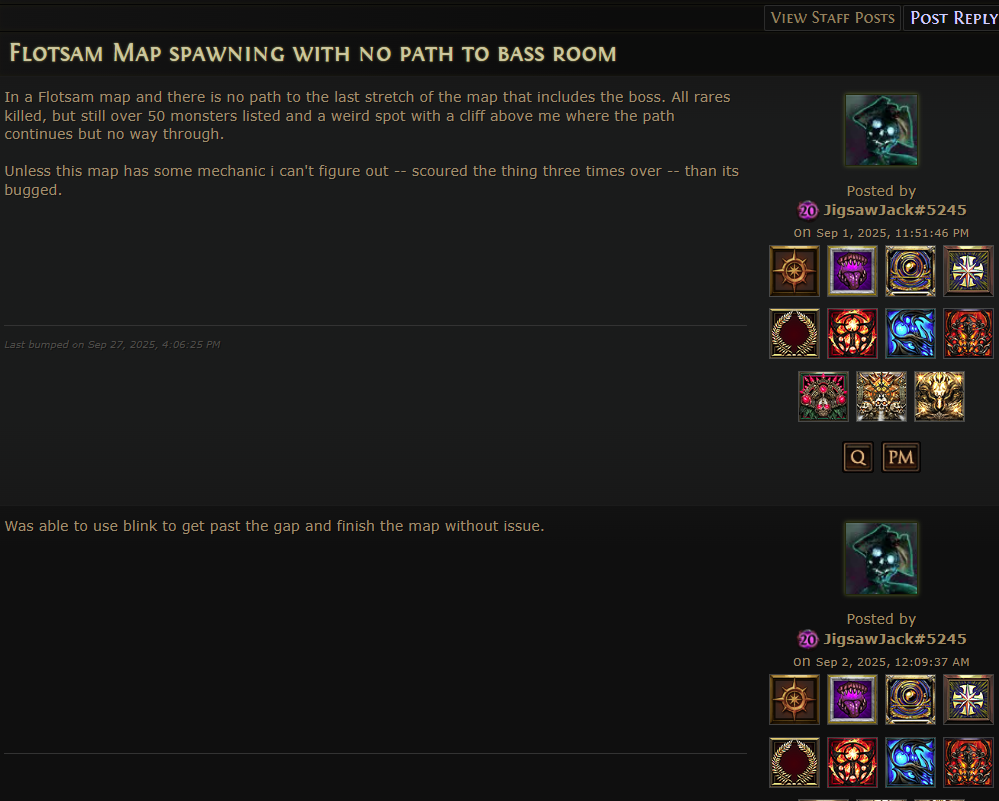Click the View Staff Posts button
This screenshot has width=999, height=801.
tap(832, 18)
